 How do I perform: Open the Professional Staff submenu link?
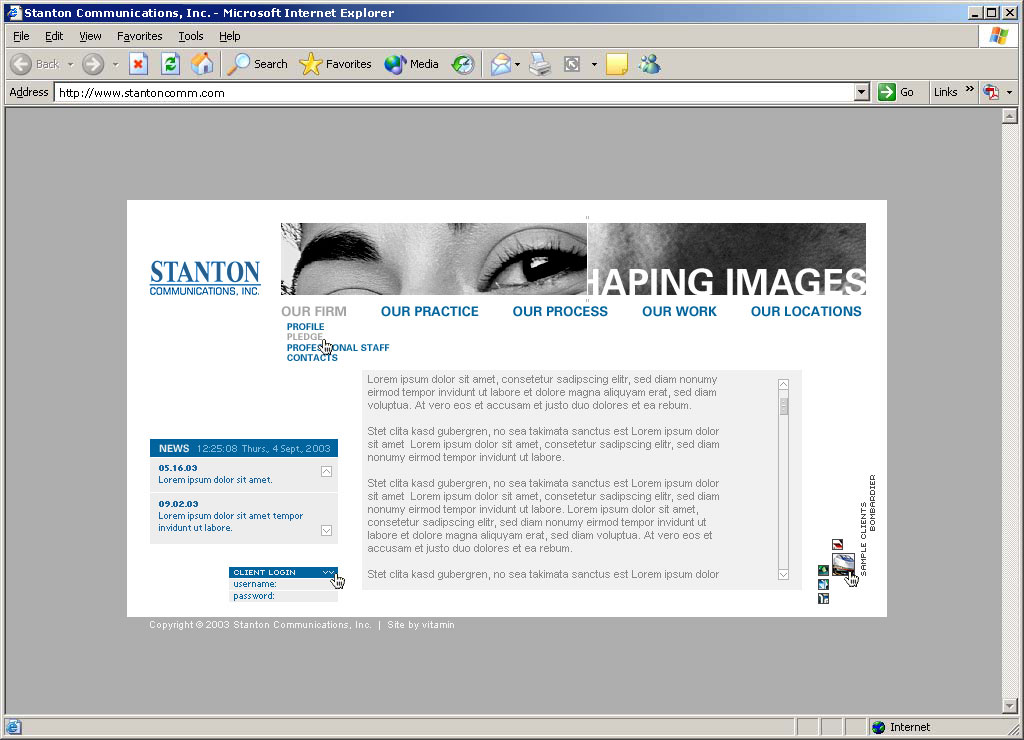coord(337,348)
